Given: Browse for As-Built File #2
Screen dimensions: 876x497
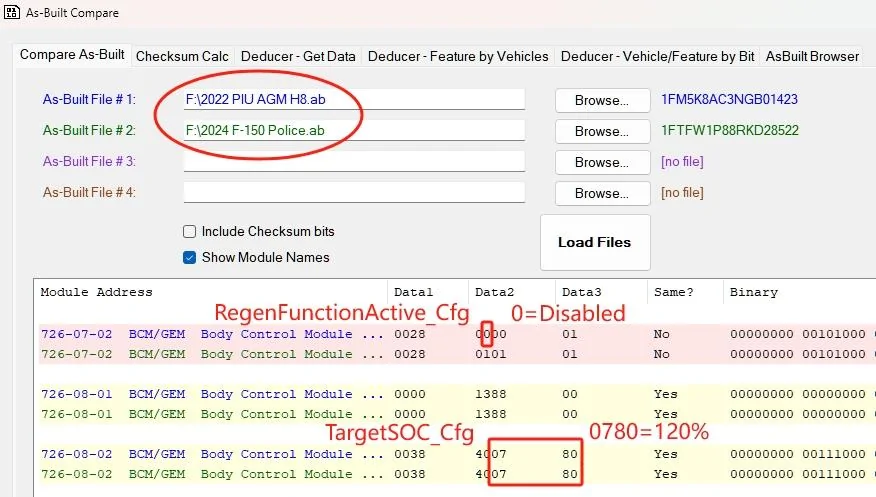Looking at the screenshot, I should pos(602,131).
